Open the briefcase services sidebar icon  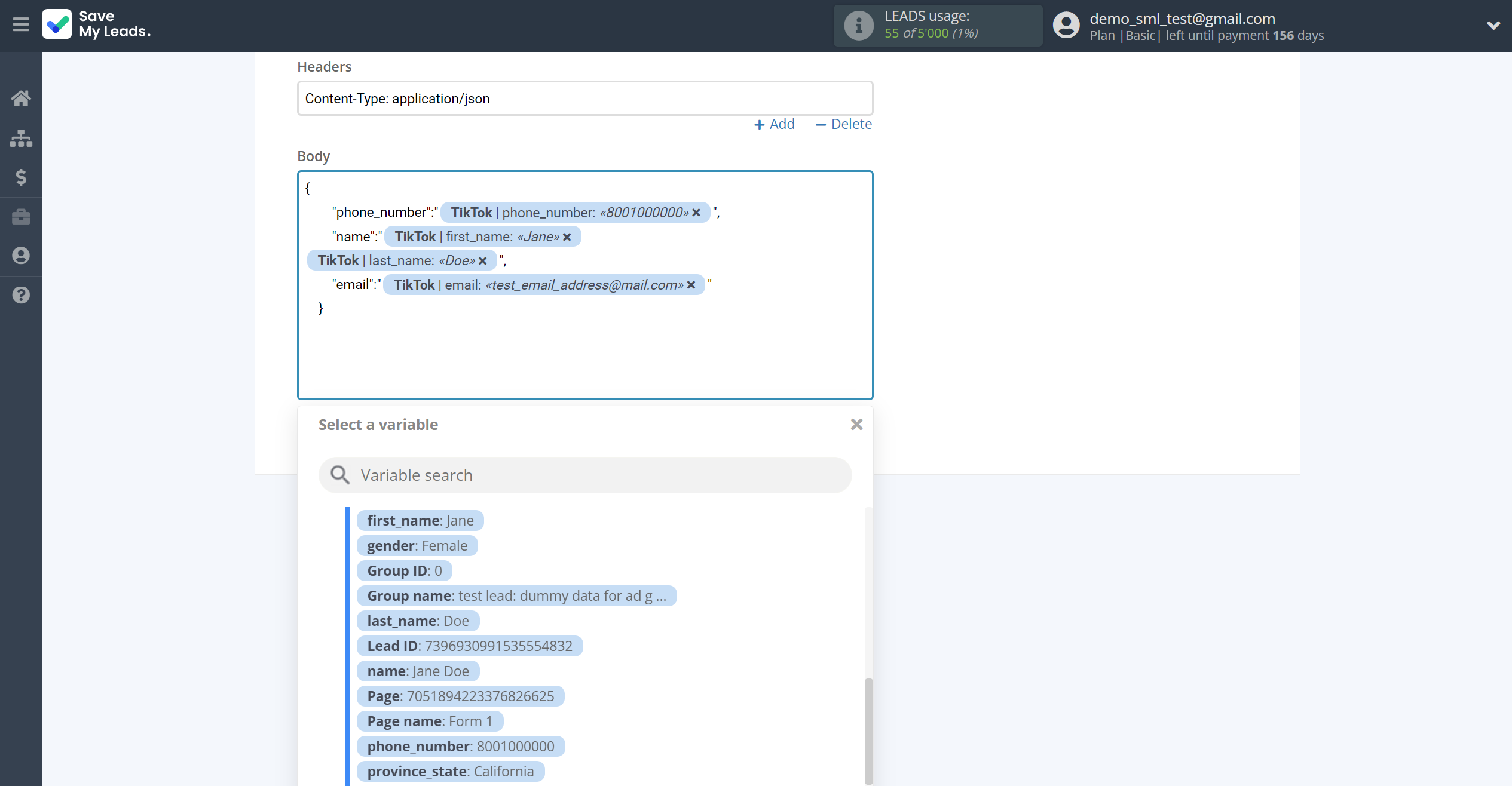point(21,216)
